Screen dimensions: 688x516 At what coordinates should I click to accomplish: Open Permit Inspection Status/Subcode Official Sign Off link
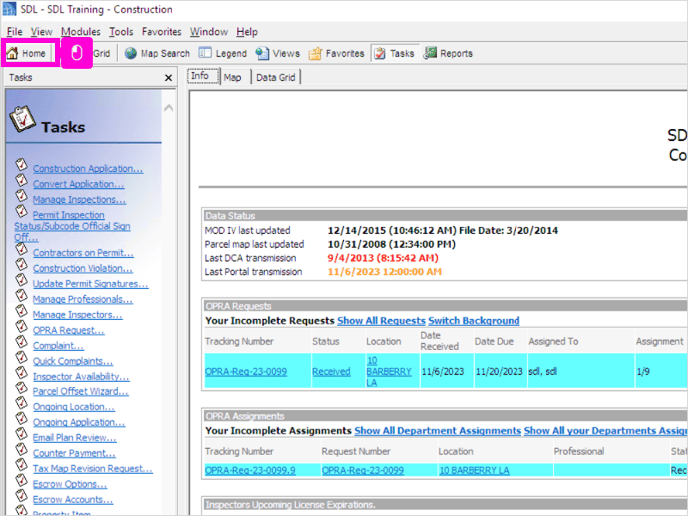tap(72, 226)
